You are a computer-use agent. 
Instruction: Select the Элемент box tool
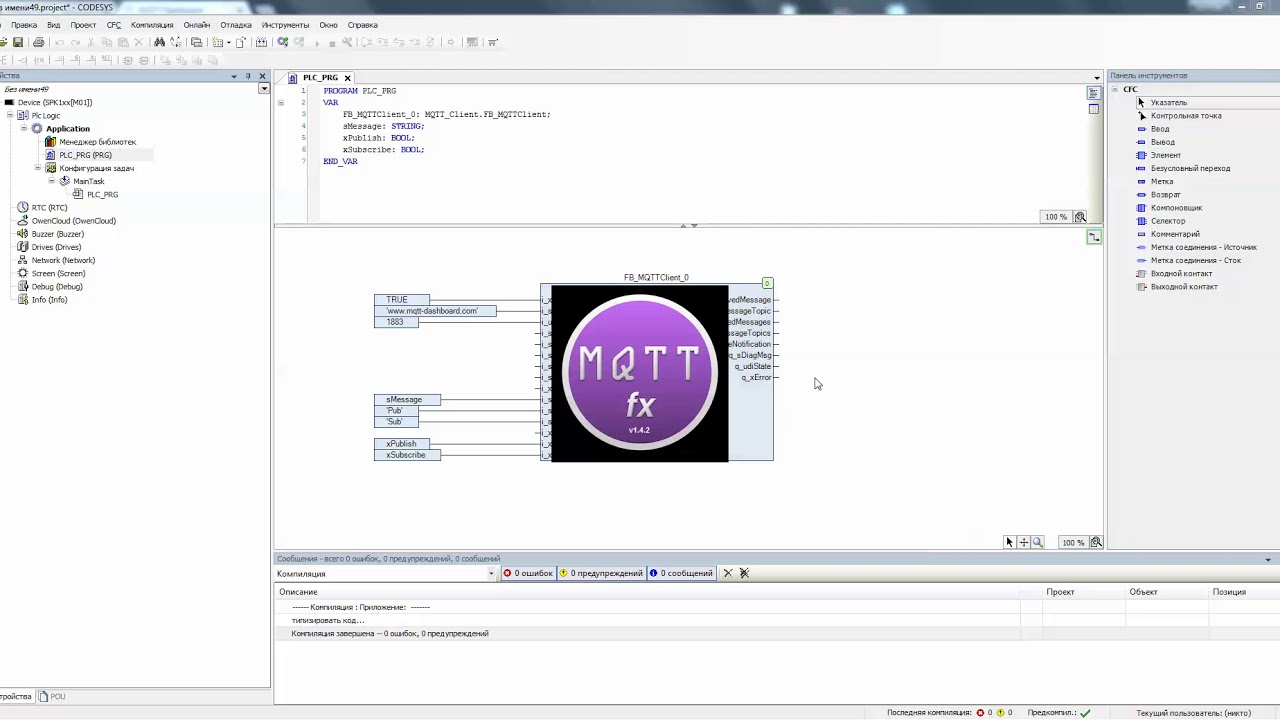point(1165,155)
